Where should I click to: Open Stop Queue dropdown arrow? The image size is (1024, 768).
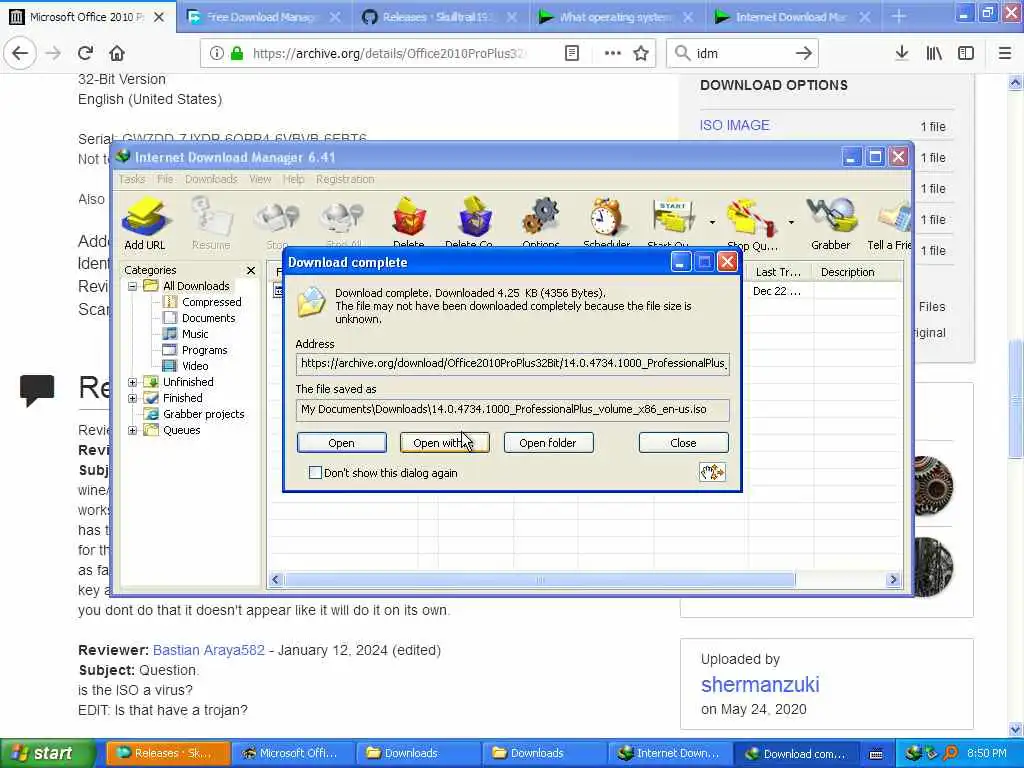pyautogui.click(x=791, y=223)
